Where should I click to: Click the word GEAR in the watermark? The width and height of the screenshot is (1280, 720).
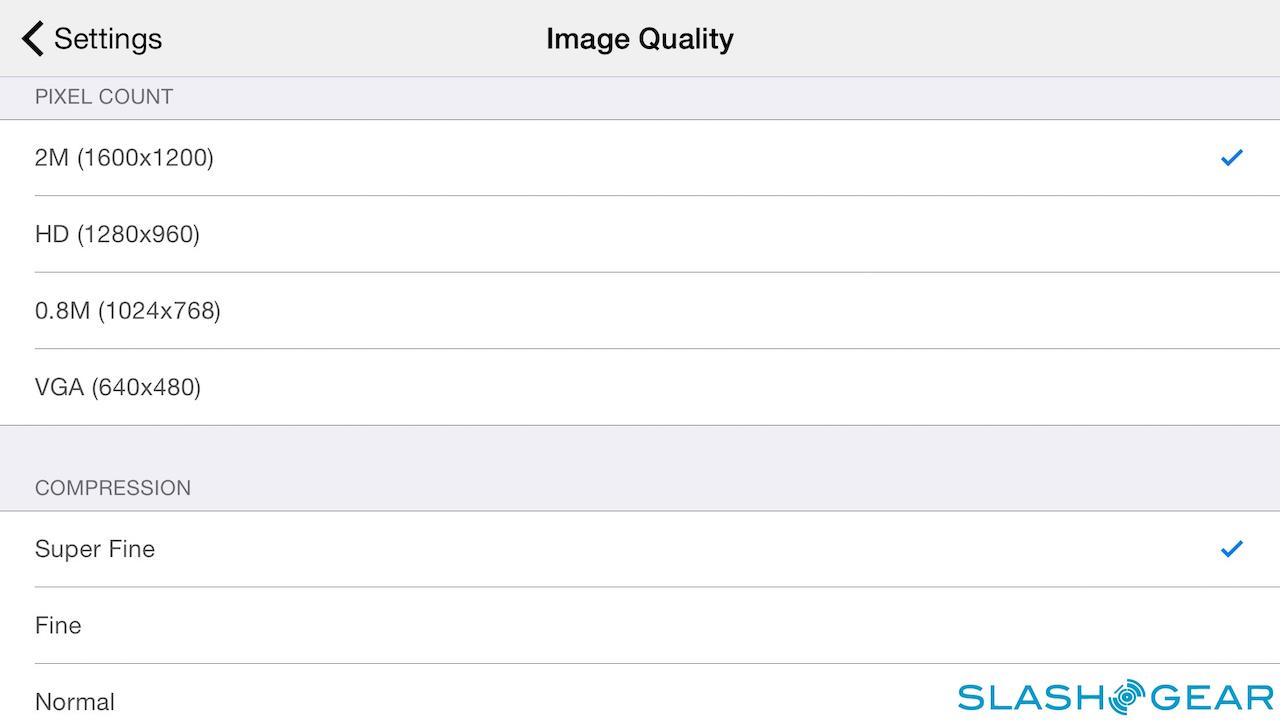[1210, 697]
